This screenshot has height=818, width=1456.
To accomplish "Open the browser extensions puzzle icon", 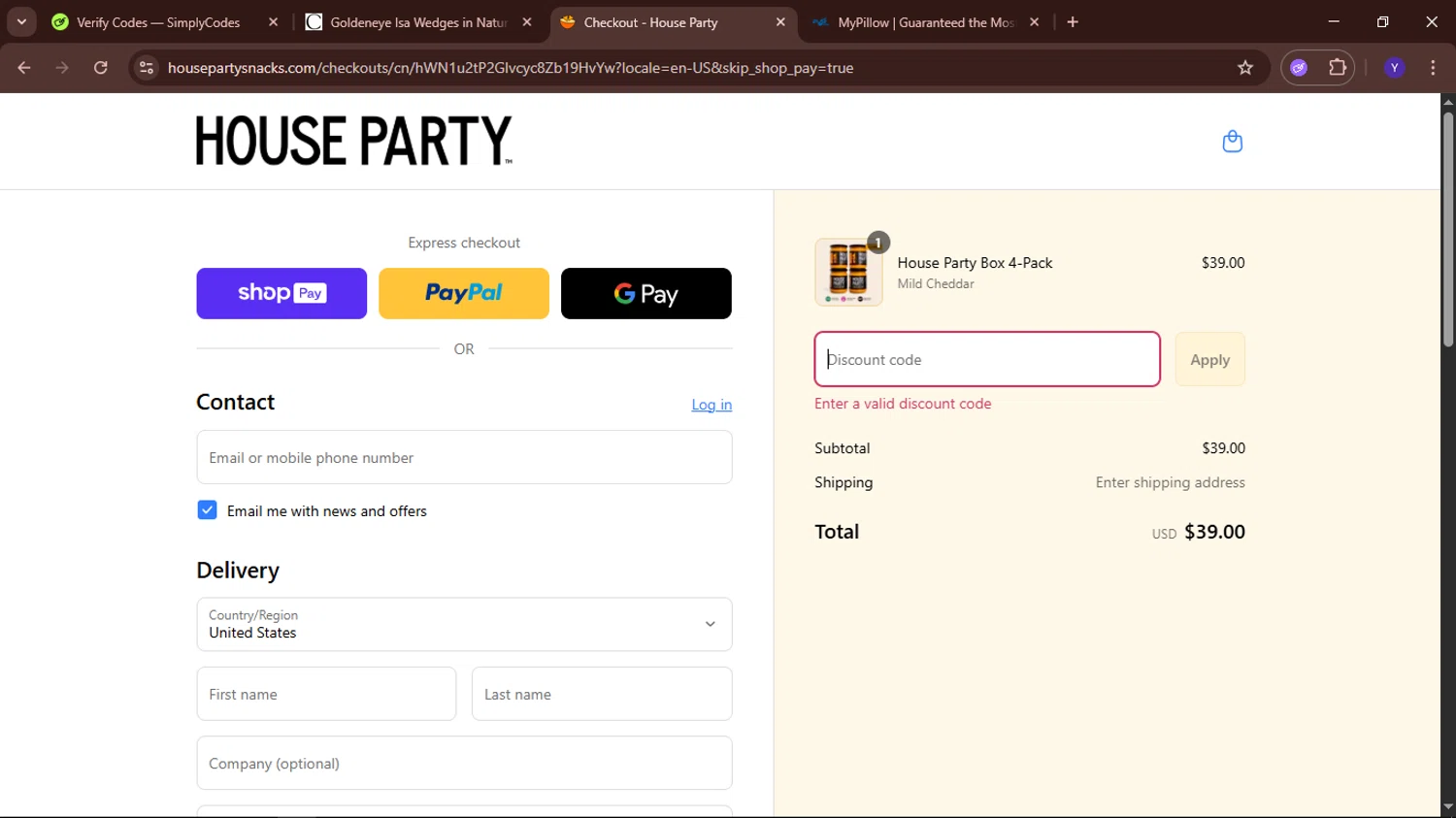I will point(1338,68).
